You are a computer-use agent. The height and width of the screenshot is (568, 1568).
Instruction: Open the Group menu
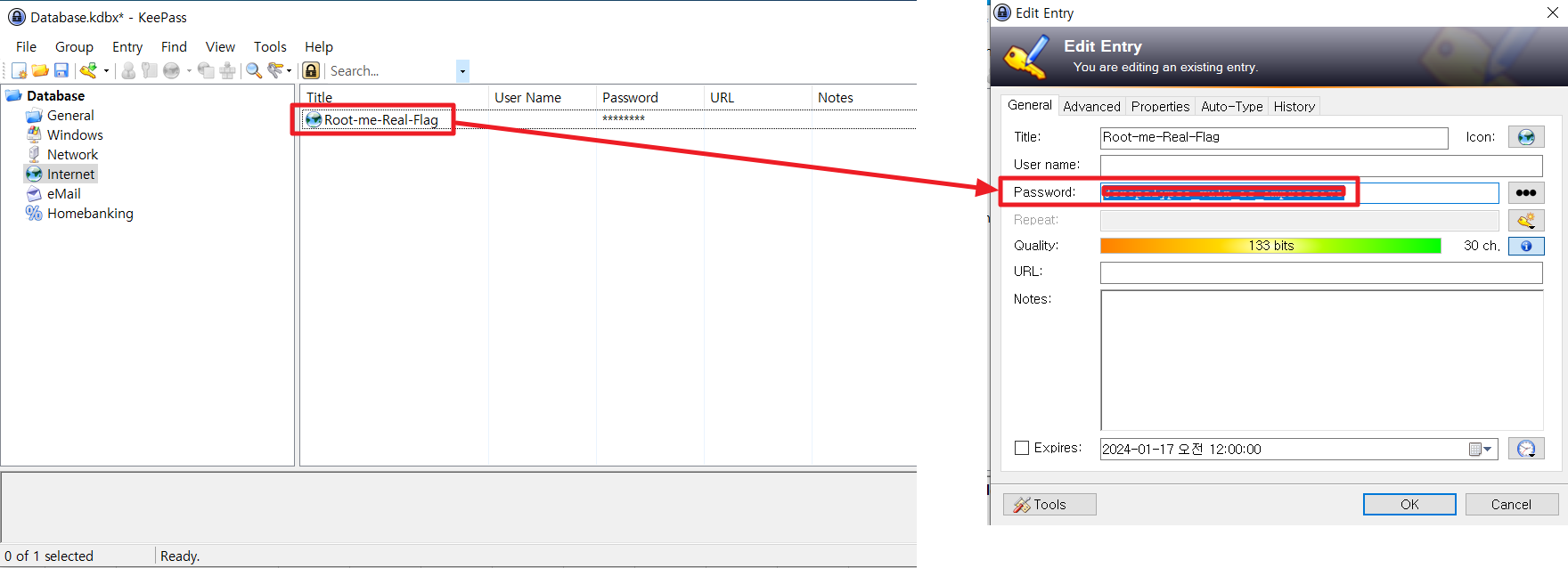tap(74, 47)
